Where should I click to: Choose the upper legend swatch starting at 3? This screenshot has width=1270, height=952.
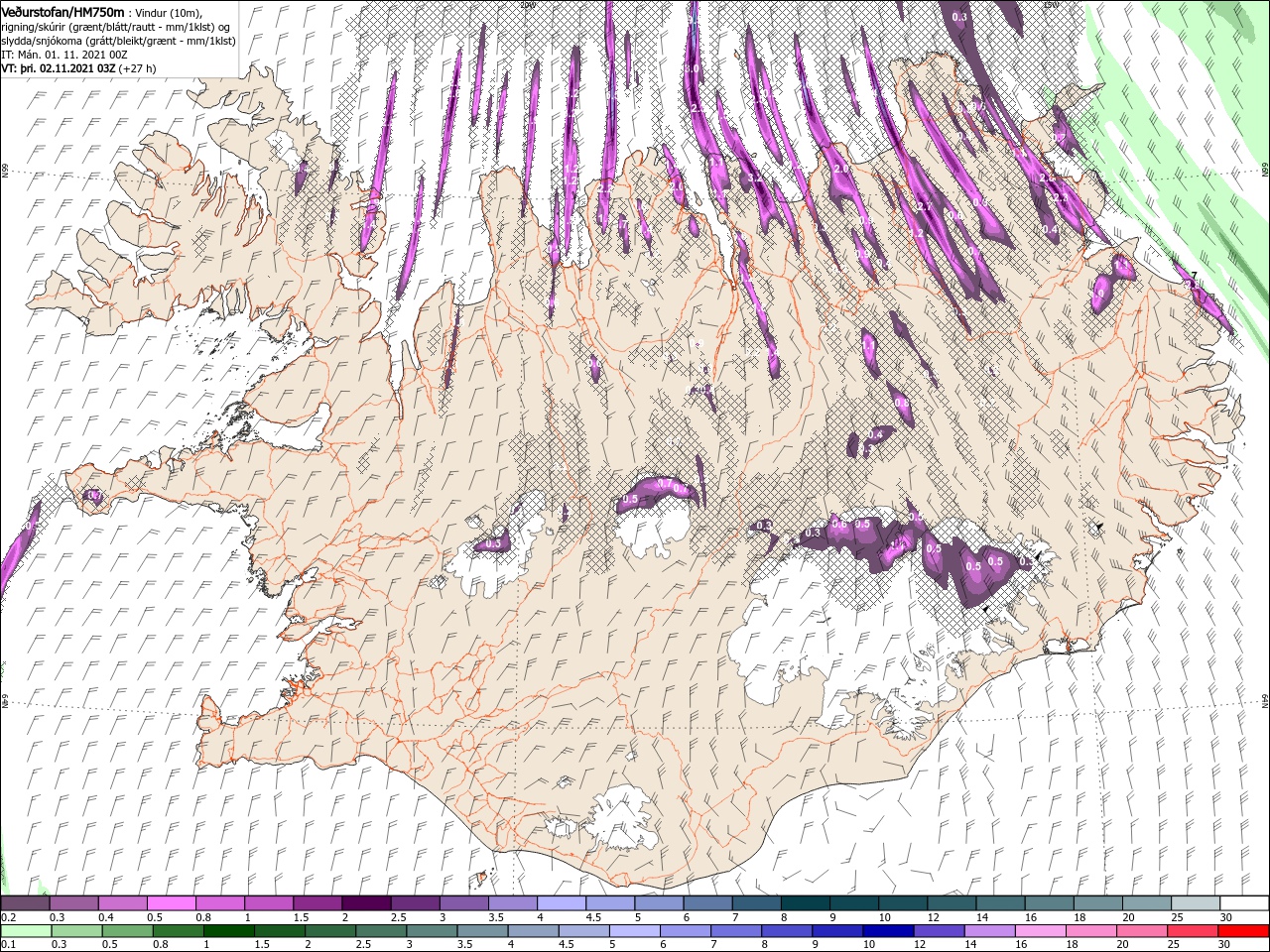click(x=463, y=903)
